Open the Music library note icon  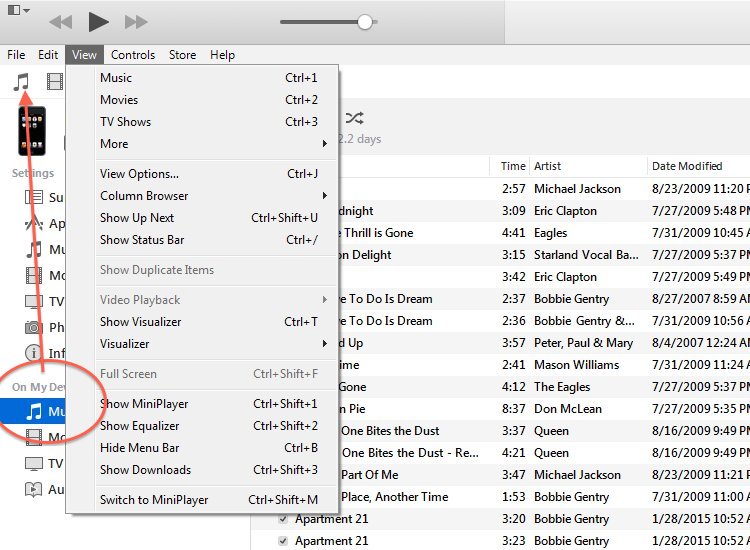point(21,82)
